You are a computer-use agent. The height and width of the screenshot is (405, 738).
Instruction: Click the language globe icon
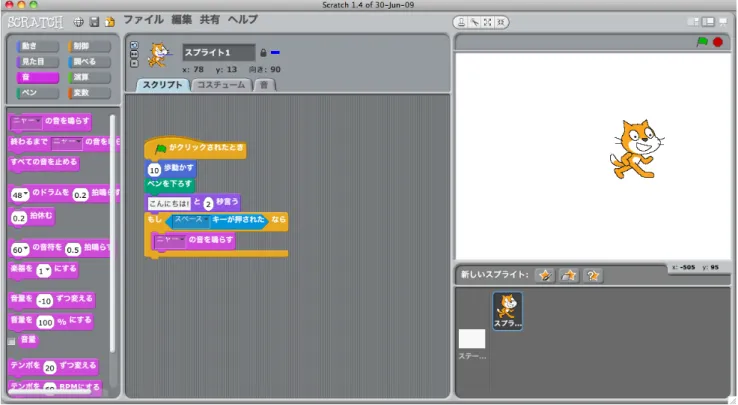coord(79,22)
